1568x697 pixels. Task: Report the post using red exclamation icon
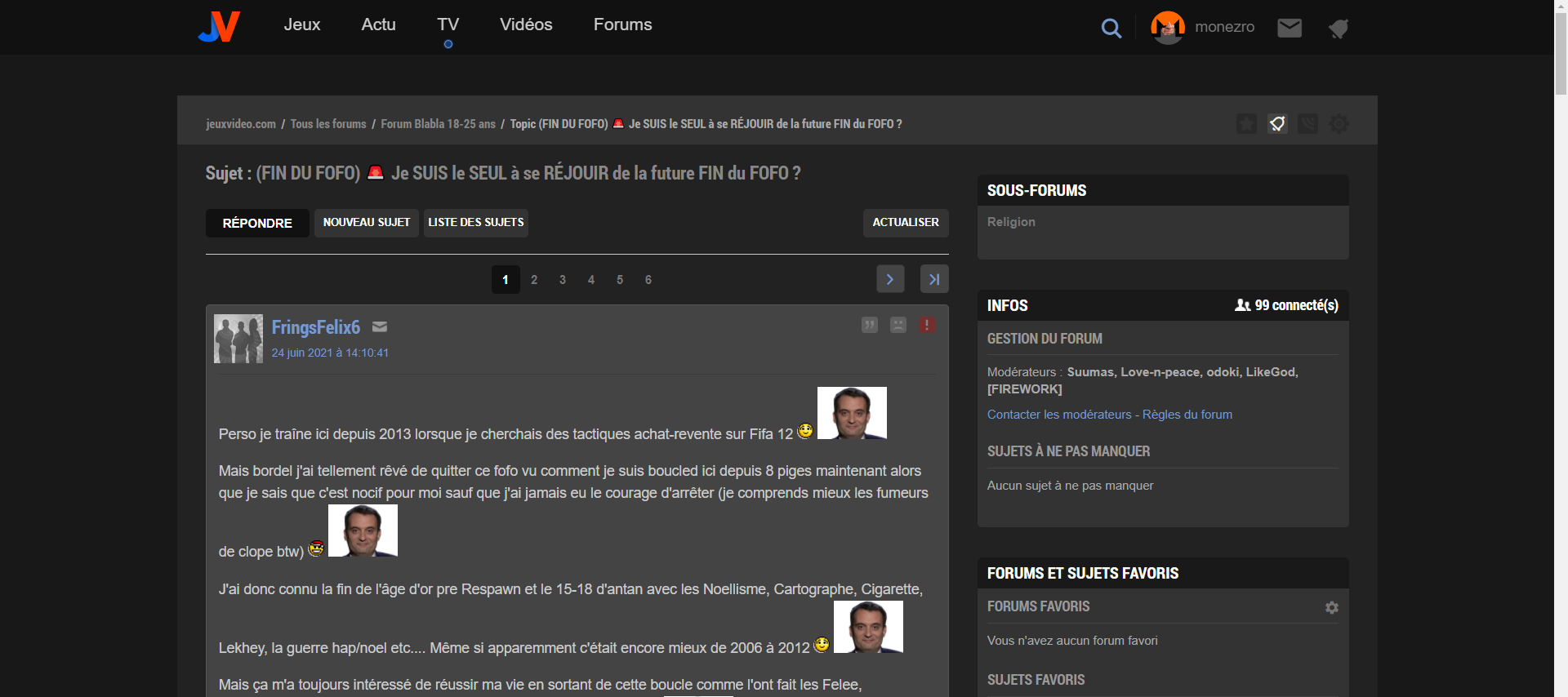(927, 325)
